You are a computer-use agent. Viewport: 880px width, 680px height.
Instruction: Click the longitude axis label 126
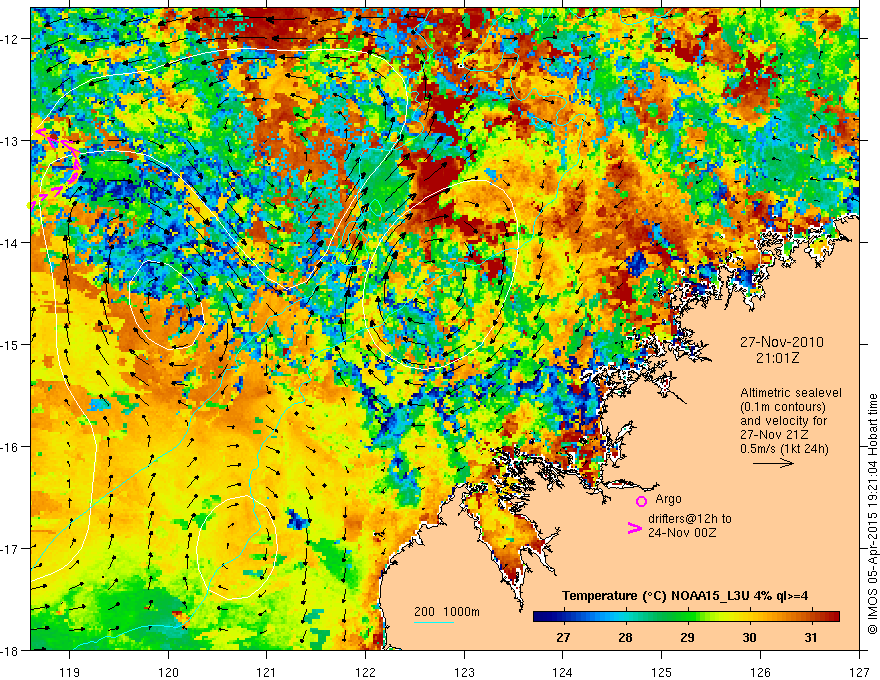pos(760,672)
